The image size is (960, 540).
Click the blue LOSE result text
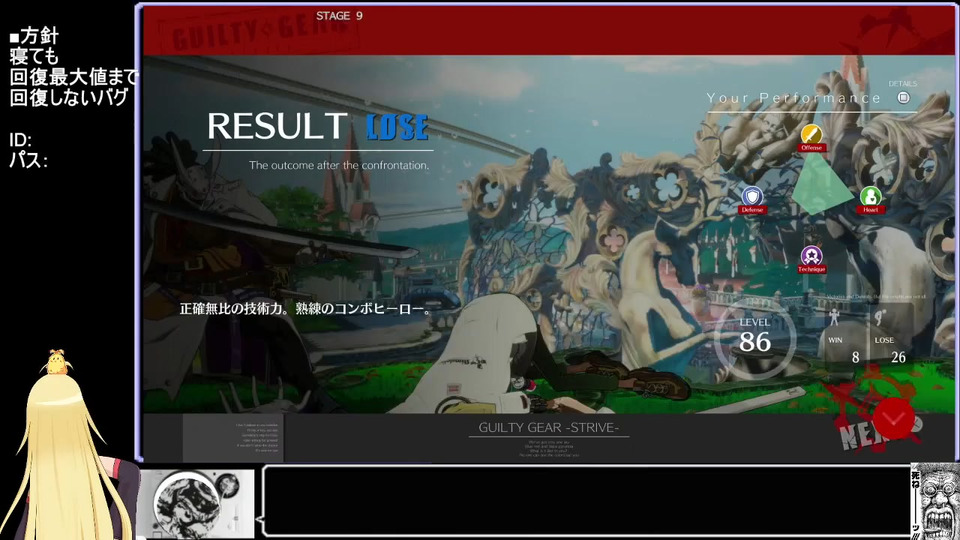tap(397, 127)
